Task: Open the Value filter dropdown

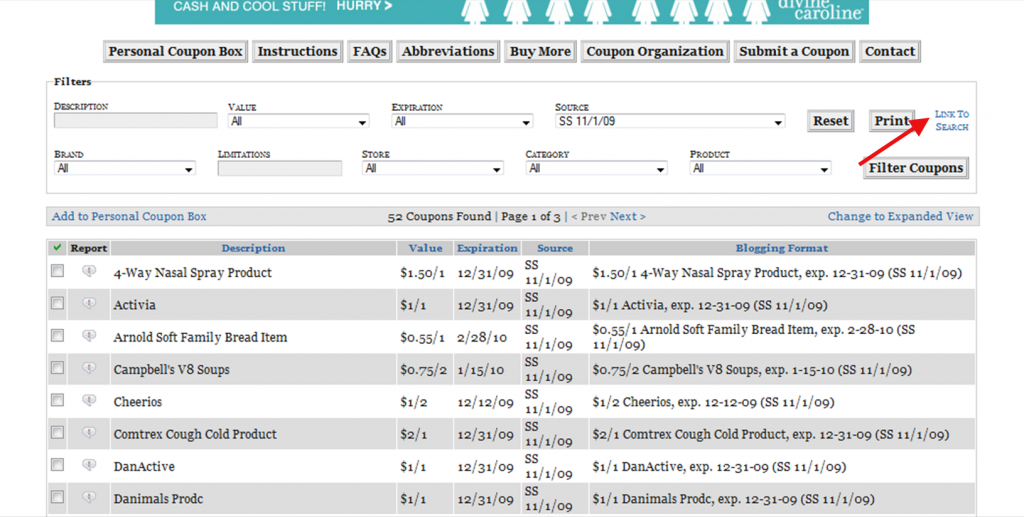Action: click(x=298, y=121)
